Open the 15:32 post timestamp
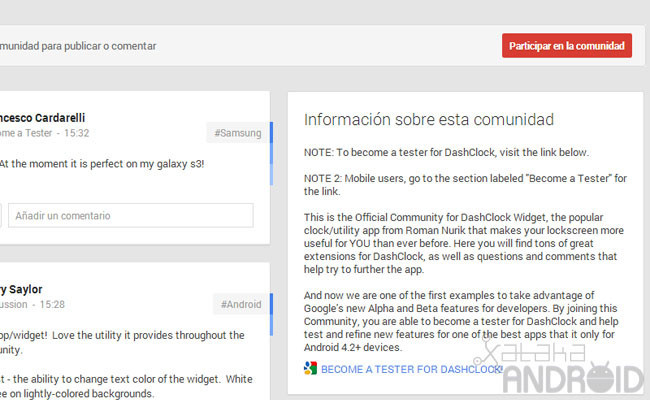 [77, 132]
